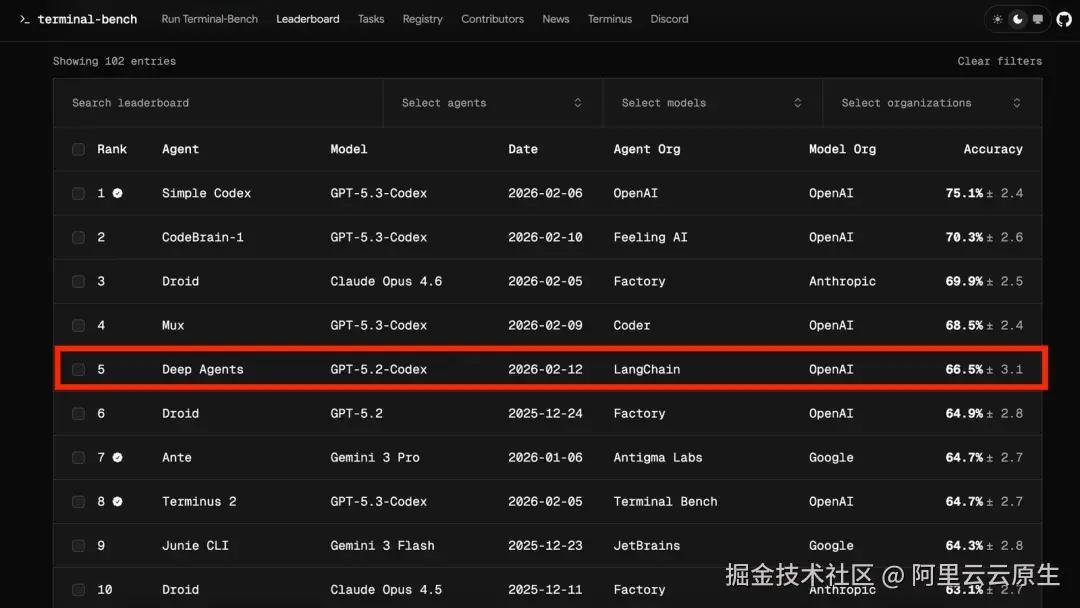Open the Discord link

point(669,19)
